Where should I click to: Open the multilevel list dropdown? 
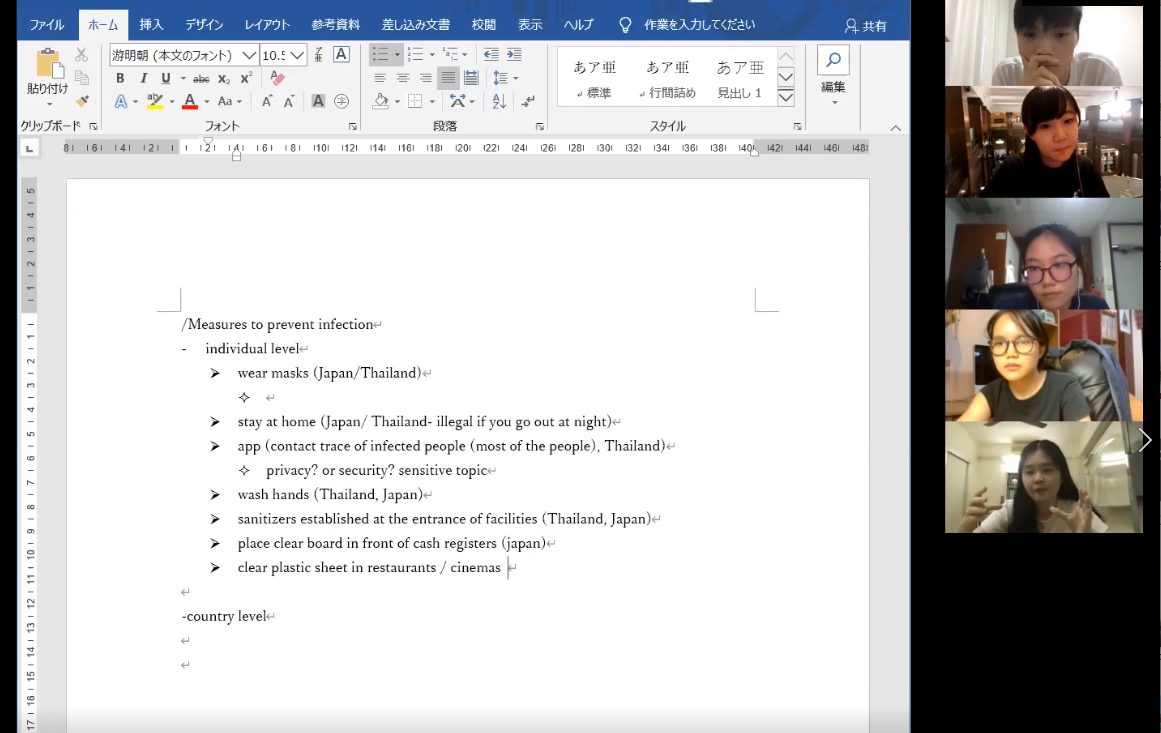pyautogui.click(x=464, y=55)
